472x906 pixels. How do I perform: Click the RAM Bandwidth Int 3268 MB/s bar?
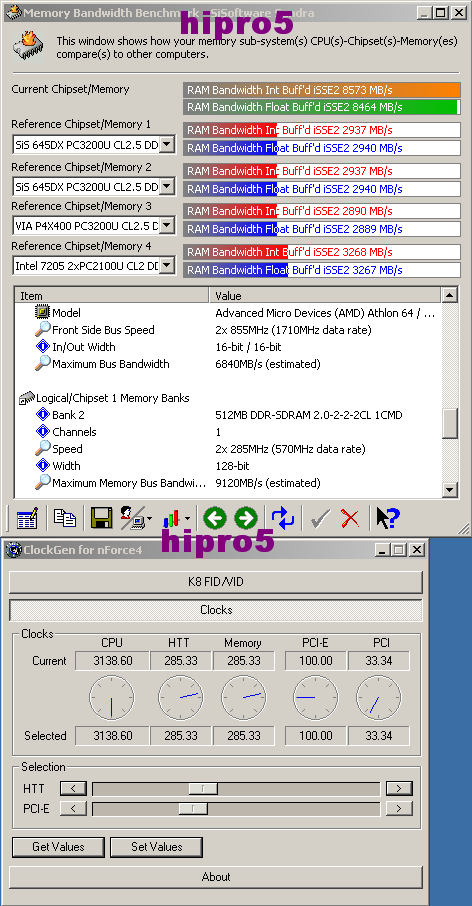[322, 252]
